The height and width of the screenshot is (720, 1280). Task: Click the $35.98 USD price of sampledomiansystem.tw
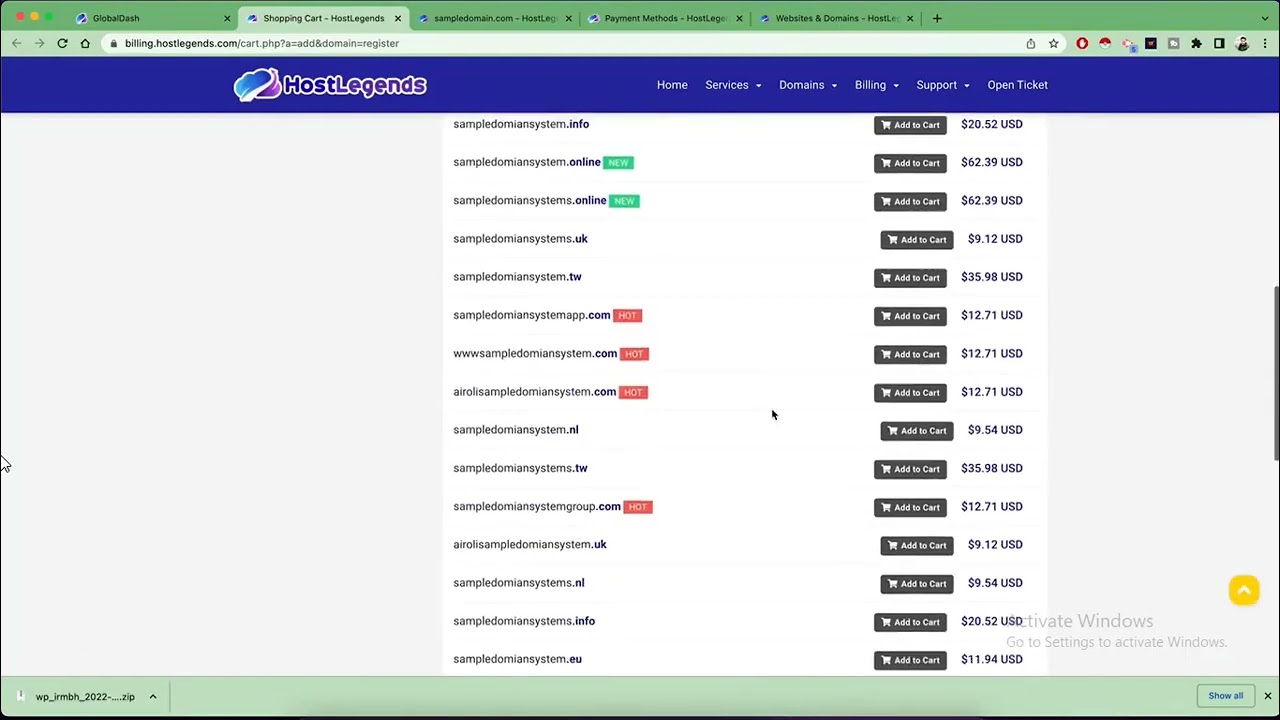tap(991, 277)
